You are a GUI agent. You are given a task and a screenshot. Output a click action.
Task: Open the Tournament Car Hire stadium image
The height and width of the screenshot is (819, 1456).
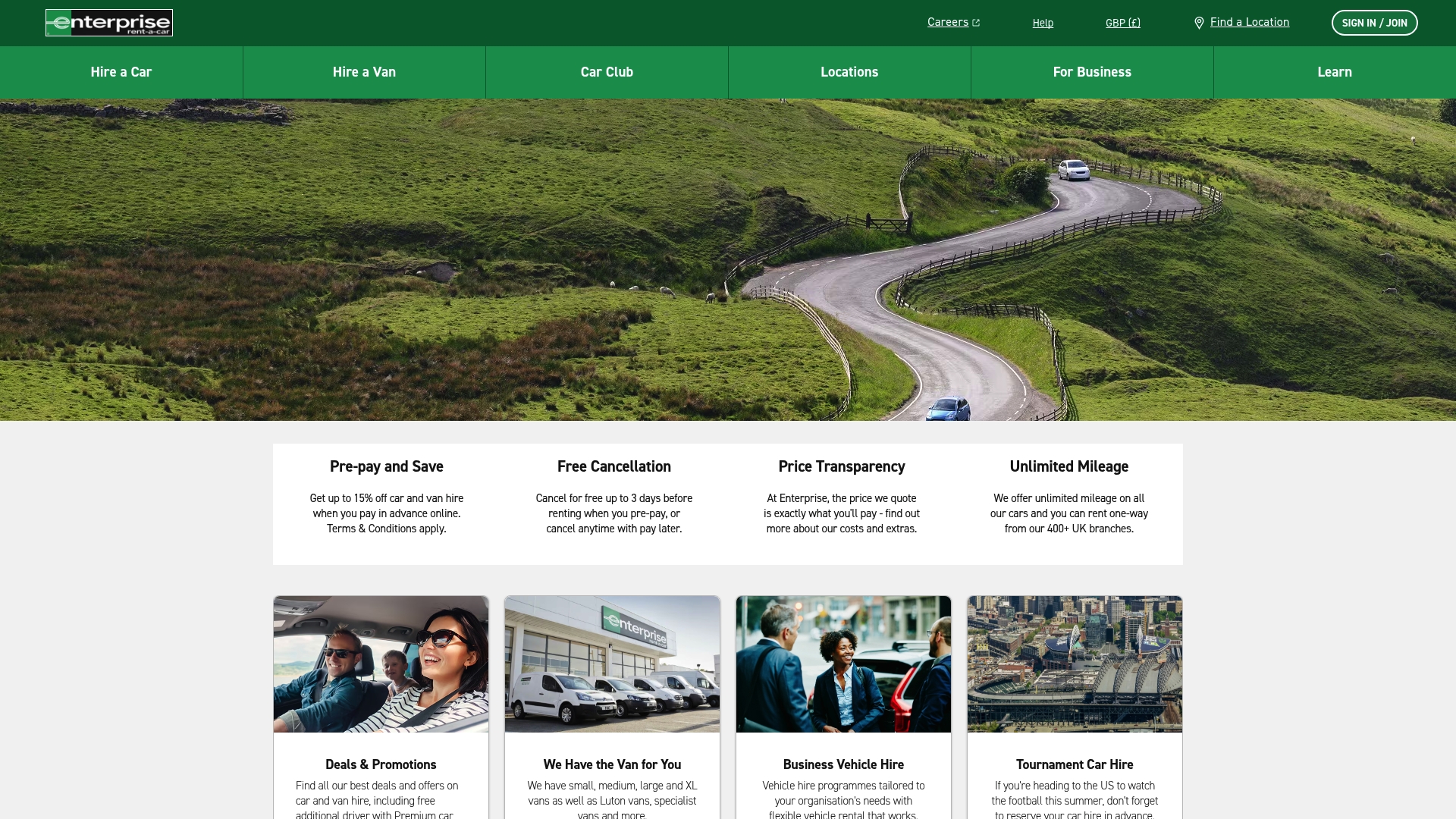(1075, 664)
